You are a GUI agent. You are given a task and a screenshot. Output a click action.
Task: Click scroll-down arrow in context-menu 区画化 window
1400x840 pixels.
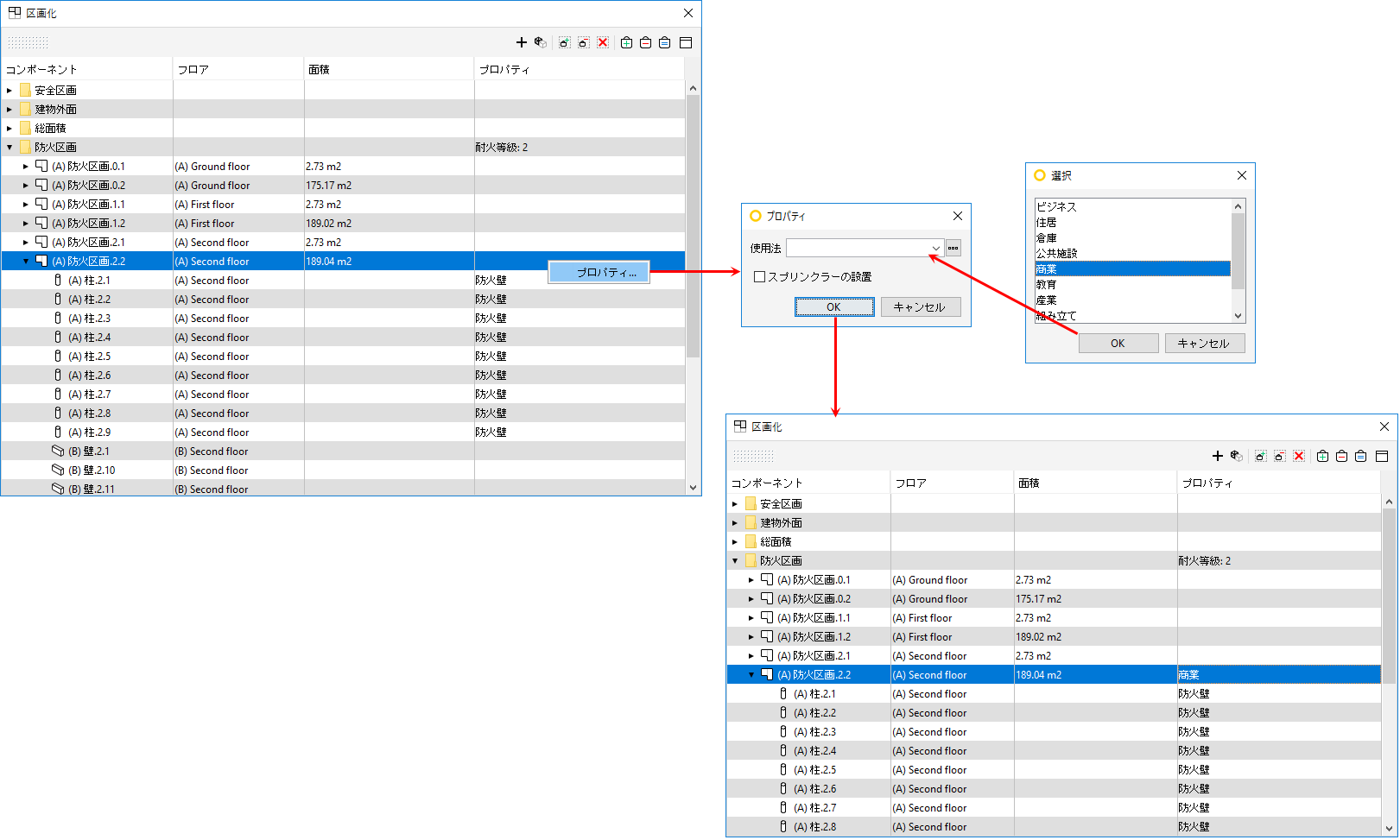point(693,488)
